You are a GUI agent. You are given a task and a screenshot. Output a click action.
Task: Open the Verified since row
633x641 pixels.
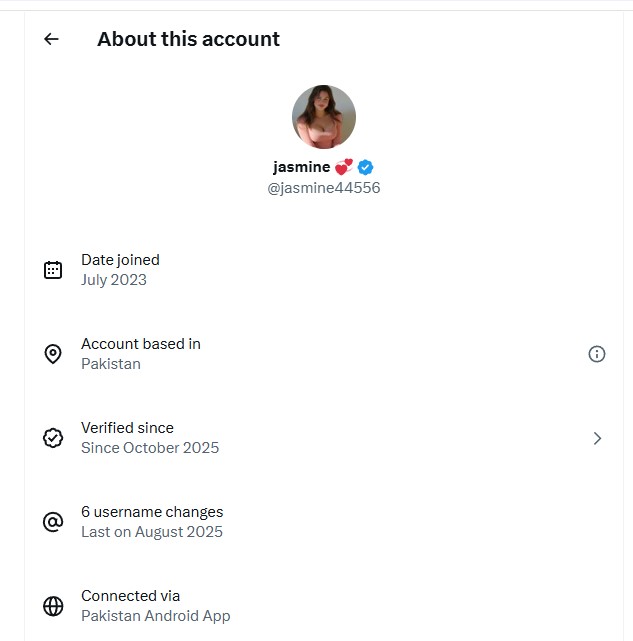tap(324, 438)
